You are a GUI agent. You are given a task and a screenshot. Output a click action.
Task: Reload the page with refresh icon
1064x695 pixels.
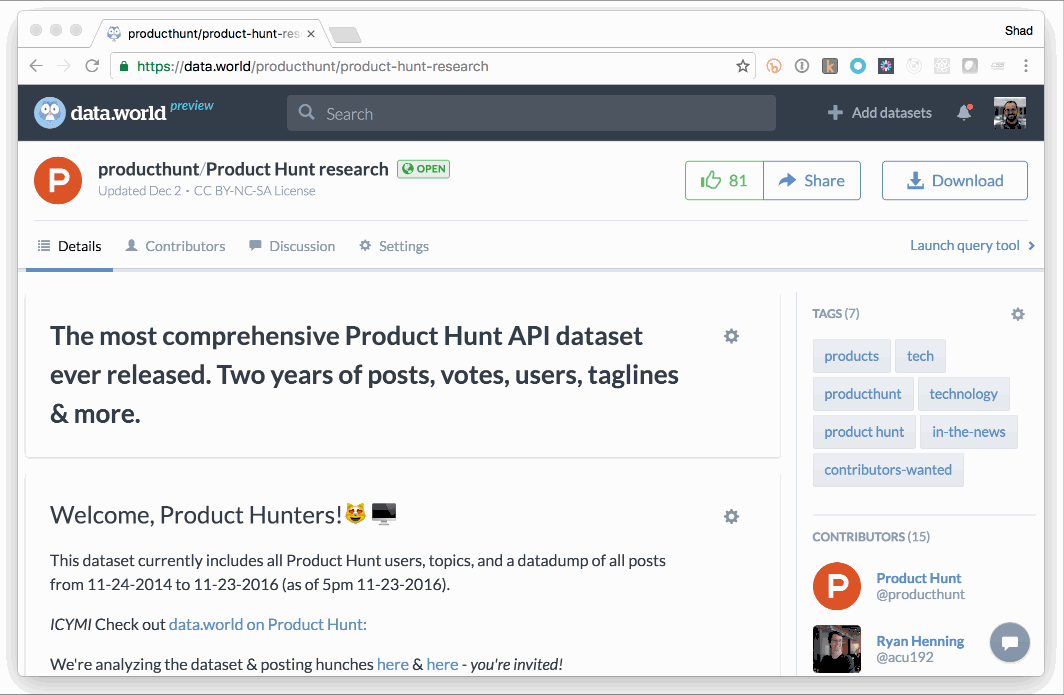(x=92, y=66)
